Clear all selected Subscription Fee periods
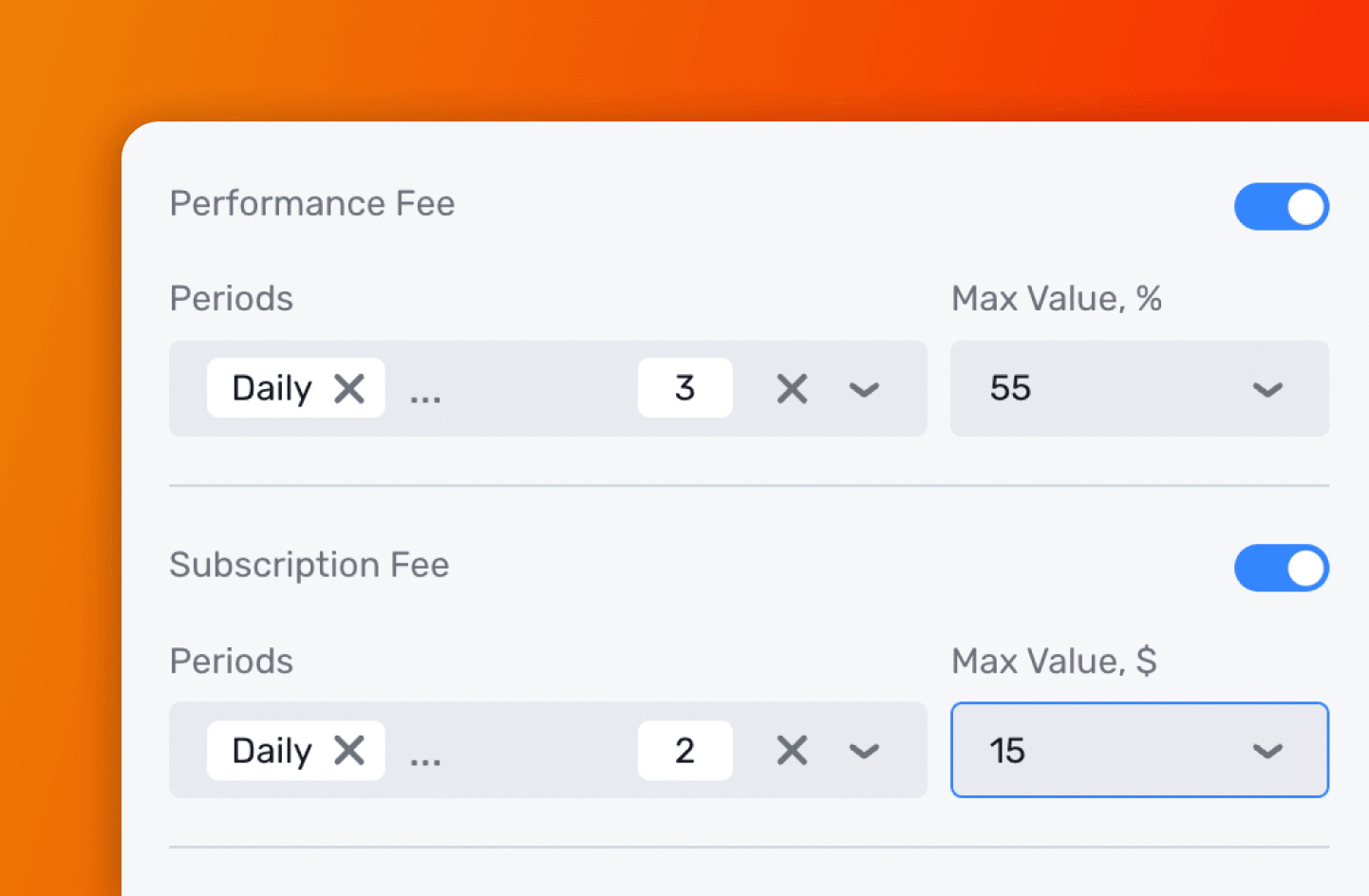 (792, 750)
